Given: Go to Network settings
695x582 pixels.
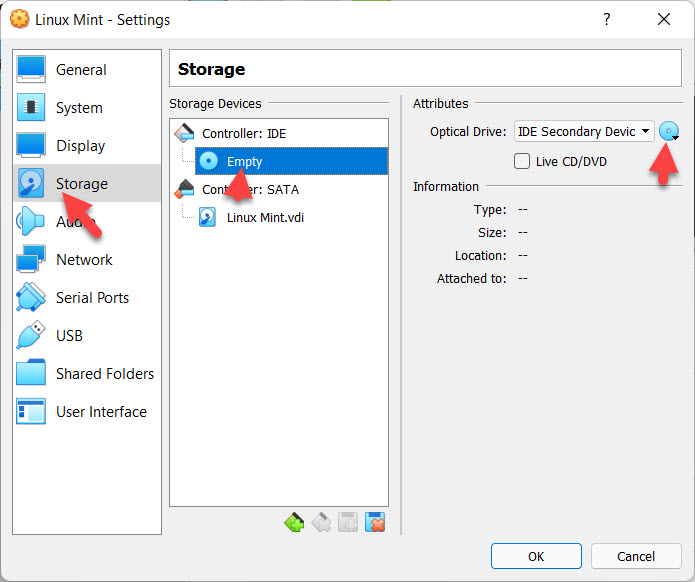Looking at the screenshot, I should [84, 260].
